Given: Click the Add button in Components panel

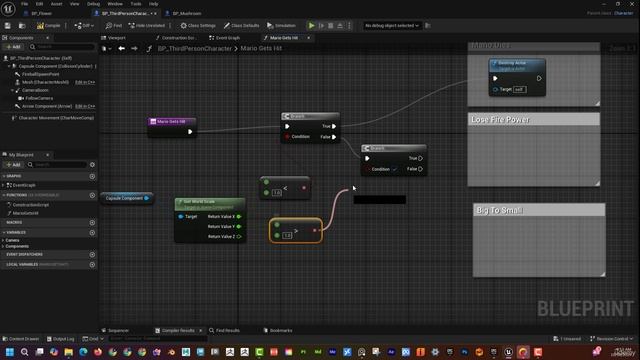Looking at the screenshot, I should pyautogui.click(x=13, y=47).
